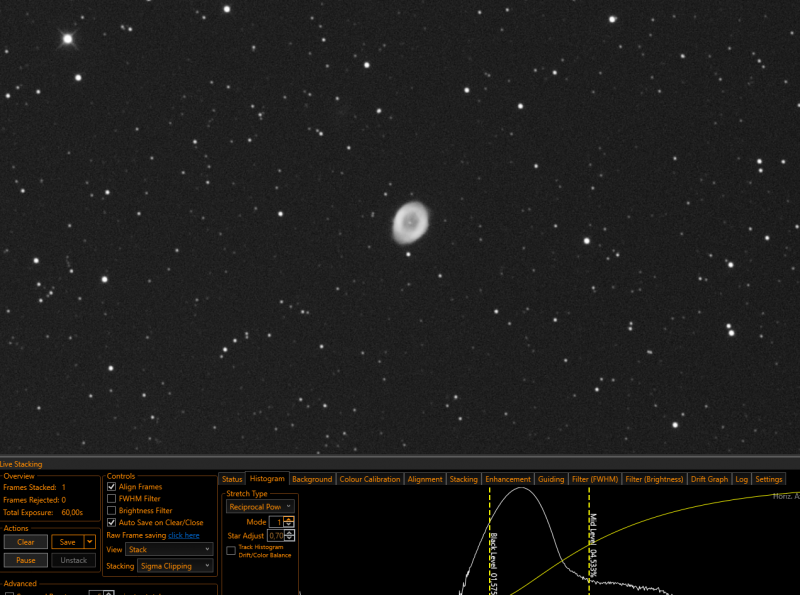Follow the Raw Frame saving 'click here' link
Image resolution: width=800 pixels, height=595 pixels.
pos(184,535)
